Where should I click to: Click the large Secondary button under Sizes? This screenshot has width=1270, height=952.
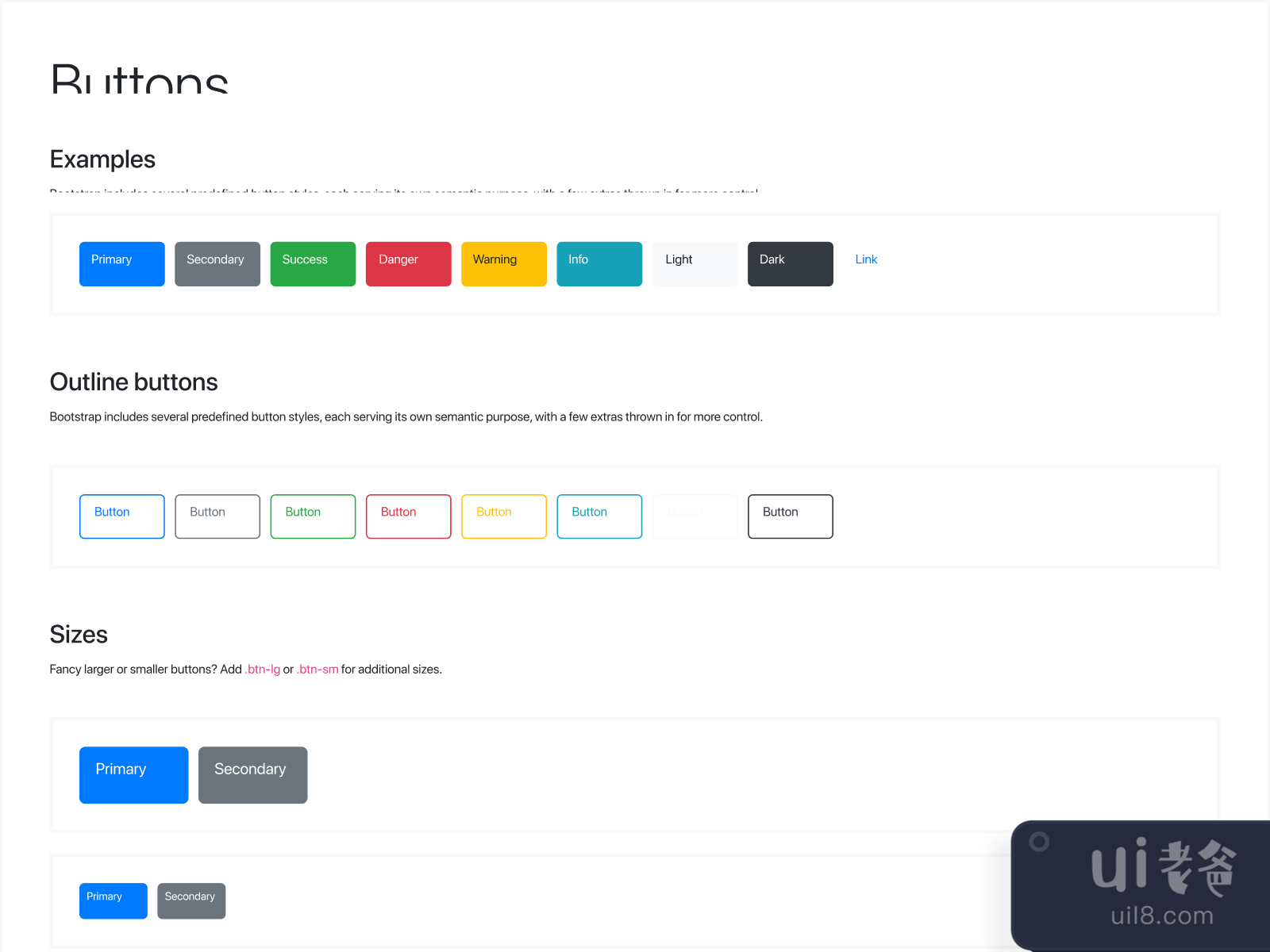pyautogui.click(x=252, y=775)
